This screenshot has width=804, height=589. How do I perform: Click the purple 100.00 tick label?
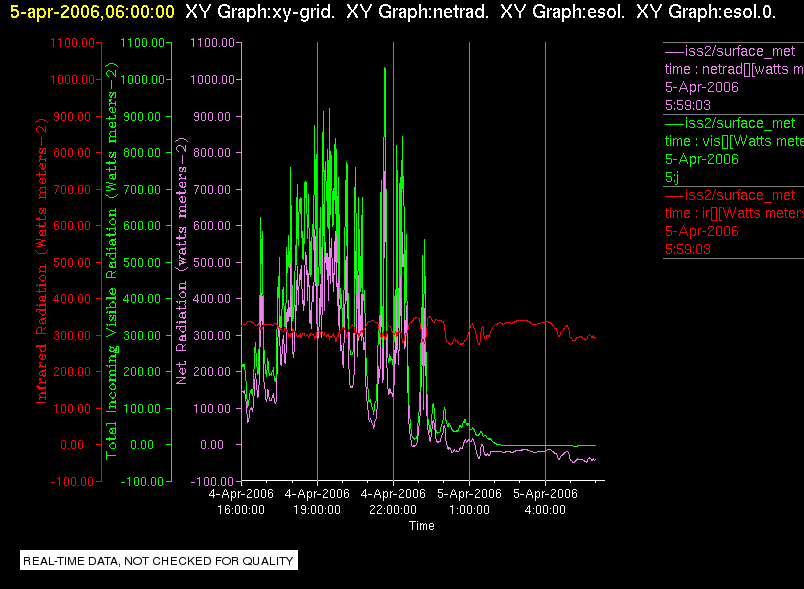[212, 409]
